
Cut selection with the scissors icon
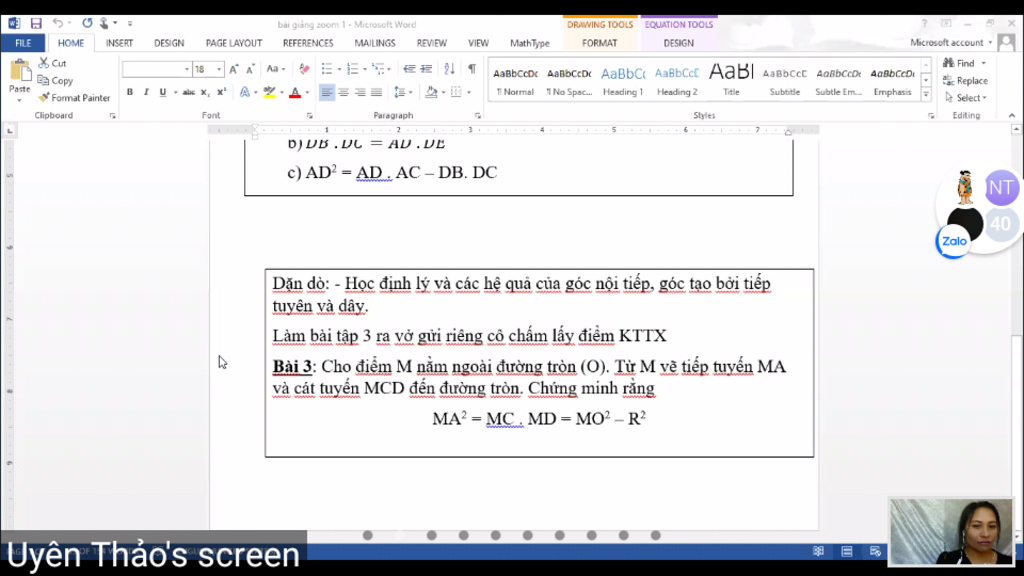pos(52,63)
